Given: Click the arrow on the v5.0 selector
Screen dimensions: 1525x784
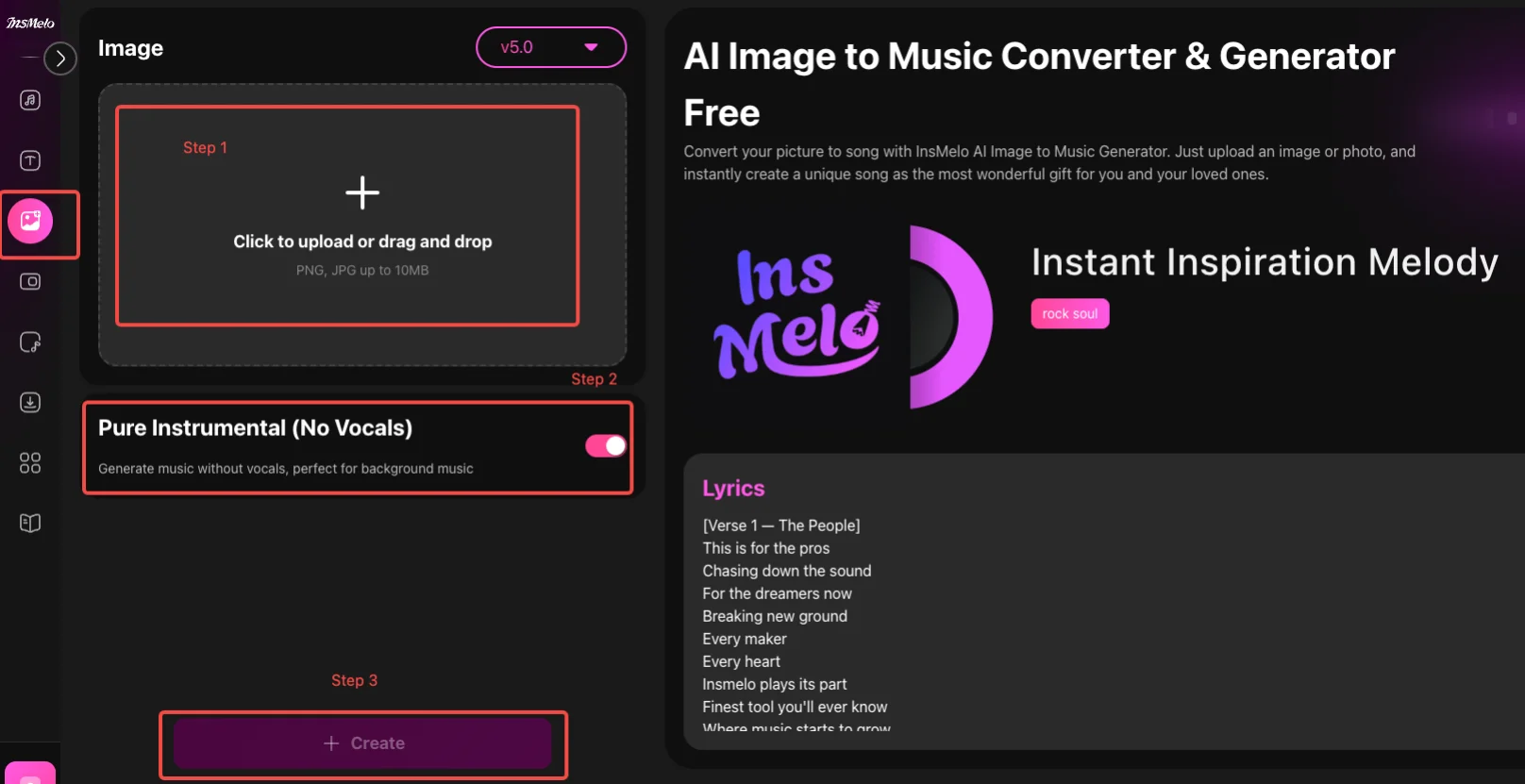Looking at the screenshot, I should point(591,47).
